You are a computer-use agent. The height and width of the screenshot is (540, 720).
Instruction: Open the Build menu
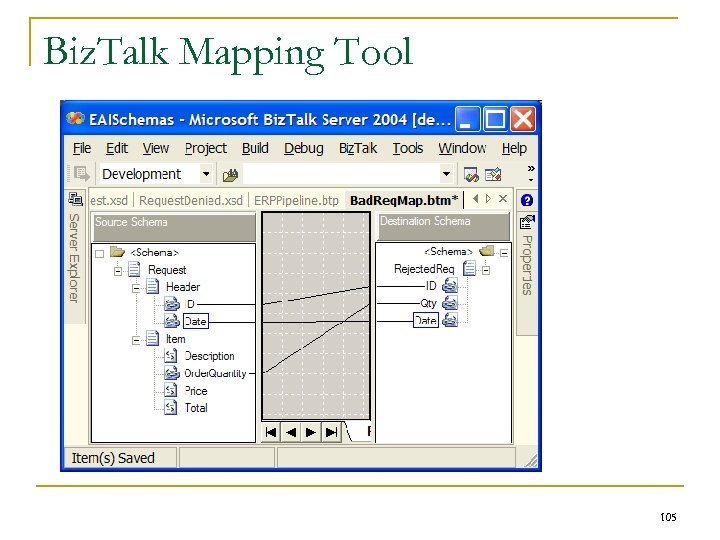pyautogui.click(x=255, y=148)
